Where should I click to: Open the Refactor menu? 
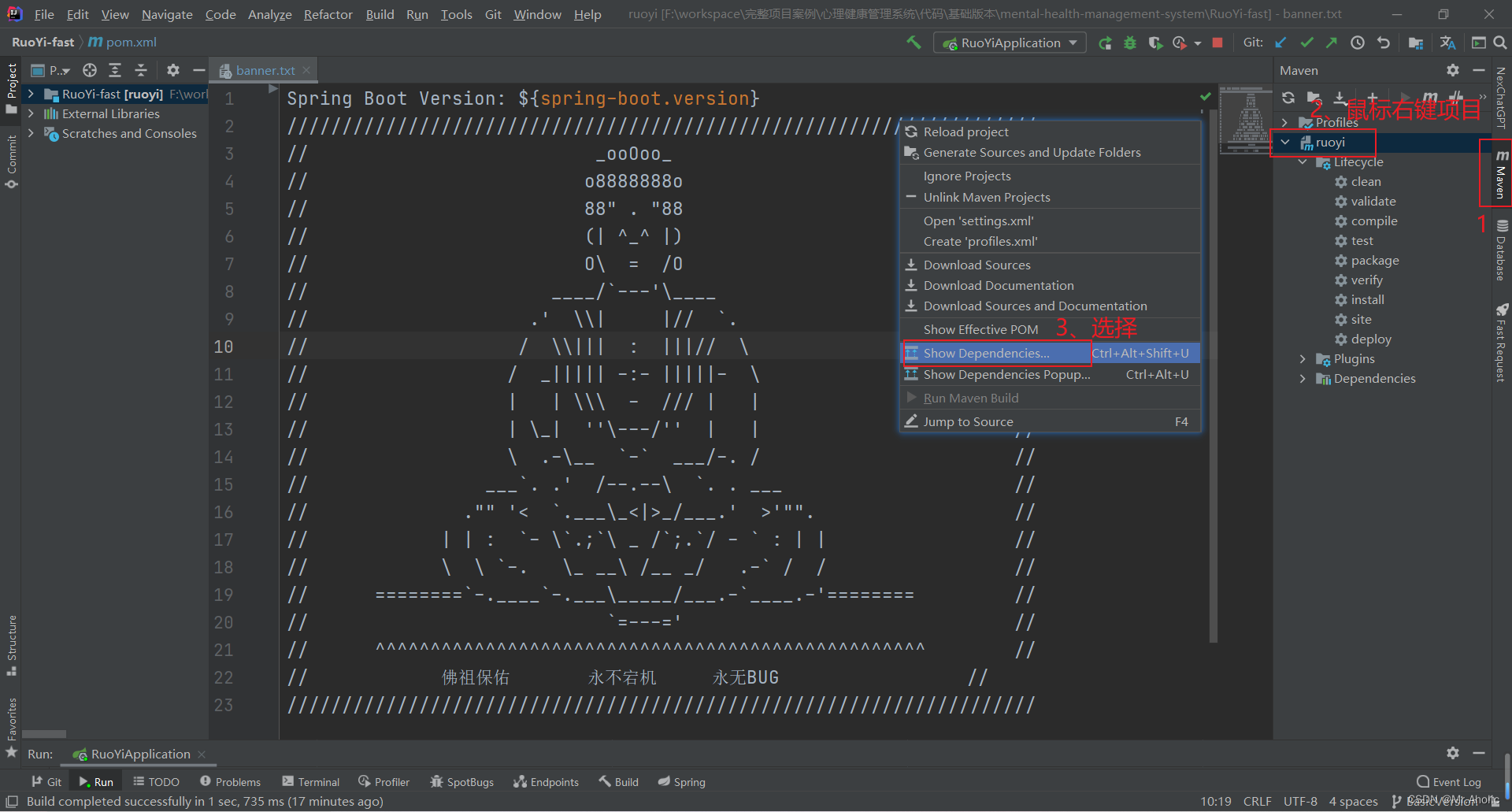click(x=328, y=14)
